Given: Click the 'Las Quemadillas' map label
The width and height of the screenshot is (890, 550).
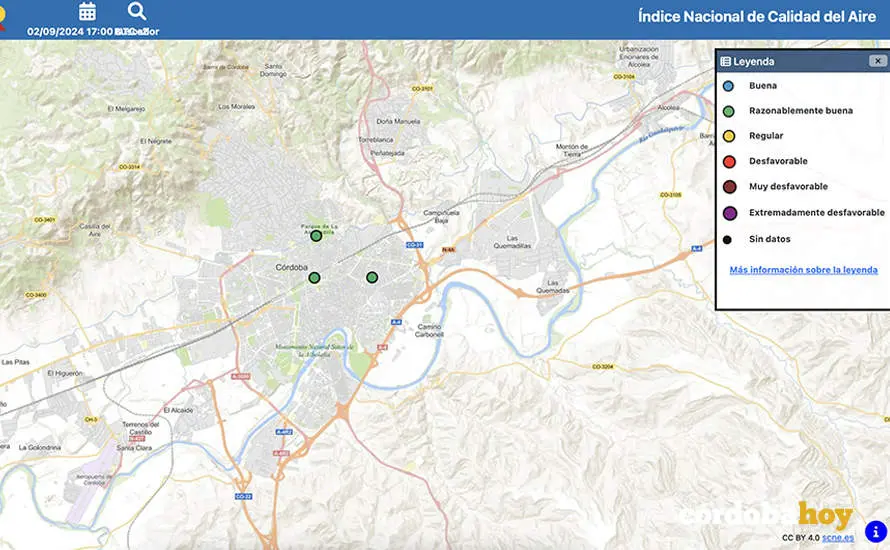Looking at the screenshot, I should tap(512, 242).
